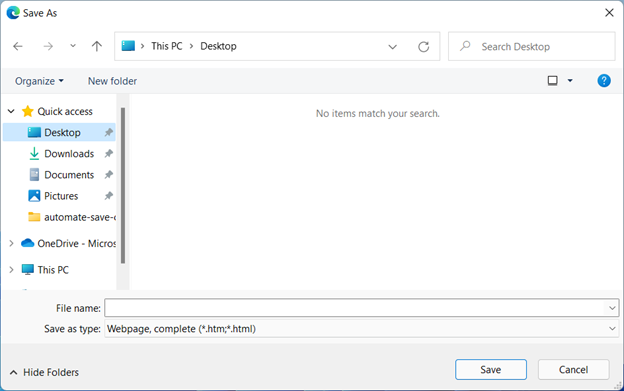
Task: Click the pin icon beside Downloads
Action: [109, 154]
